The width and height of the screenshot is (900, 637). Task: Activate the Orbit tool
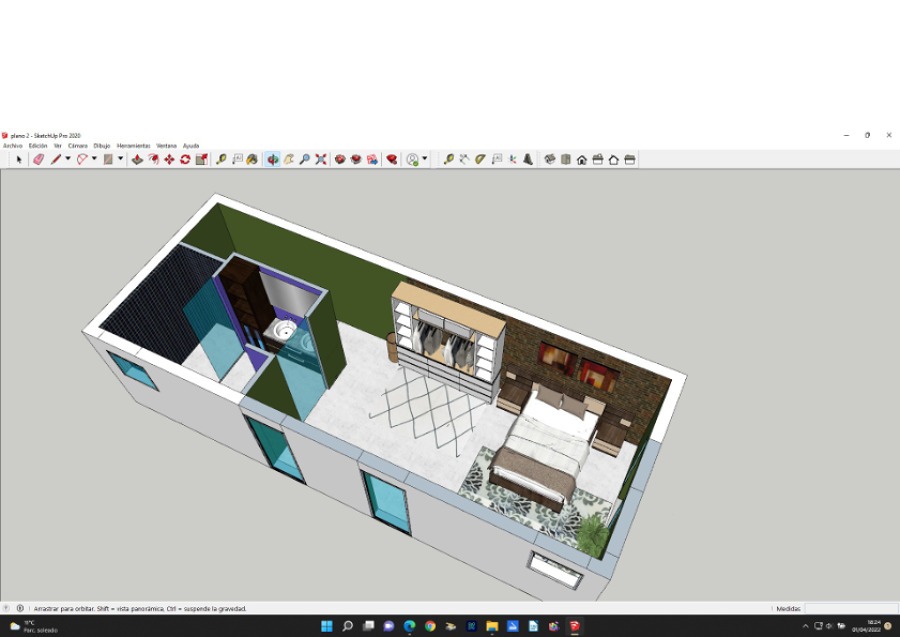(x=272, y=159)
